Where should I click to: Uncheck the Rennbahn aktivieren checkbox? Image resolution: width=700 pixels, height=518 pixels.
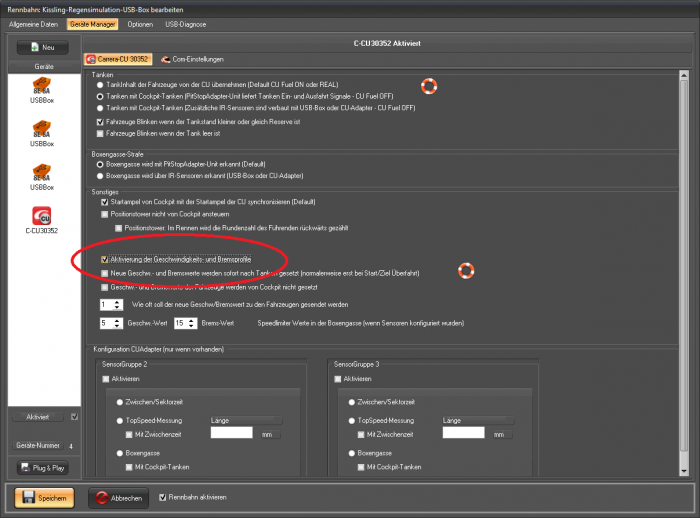point(165,497)
